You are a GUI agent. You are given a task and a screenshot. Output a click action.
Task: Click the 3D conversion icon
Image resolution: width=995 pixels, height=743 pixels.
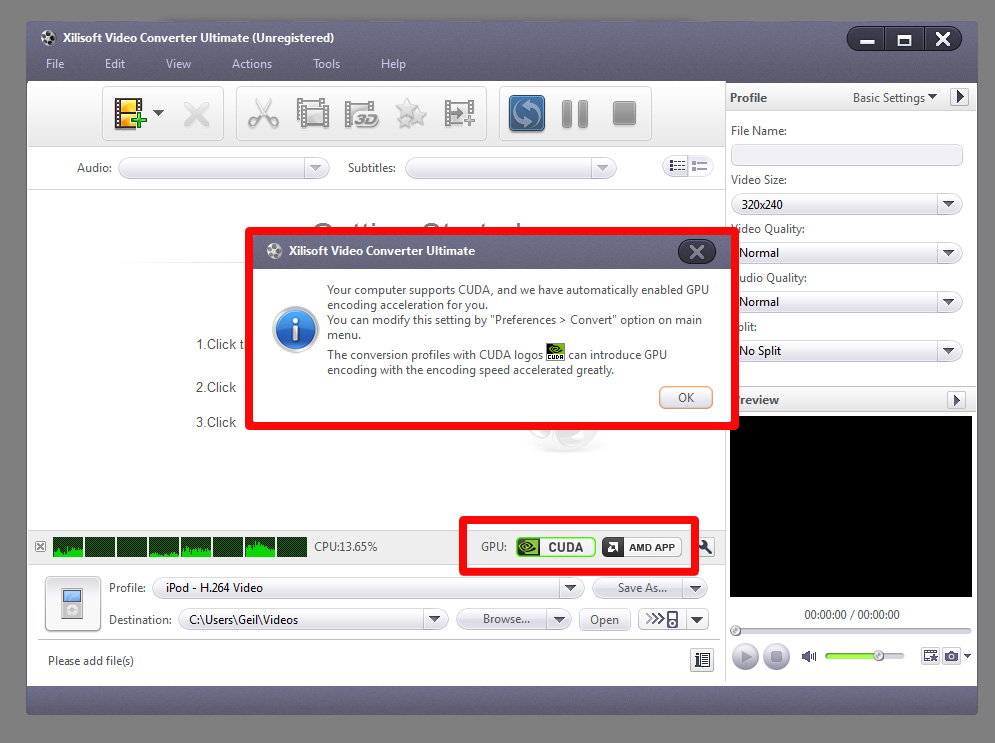pos(361,114)
